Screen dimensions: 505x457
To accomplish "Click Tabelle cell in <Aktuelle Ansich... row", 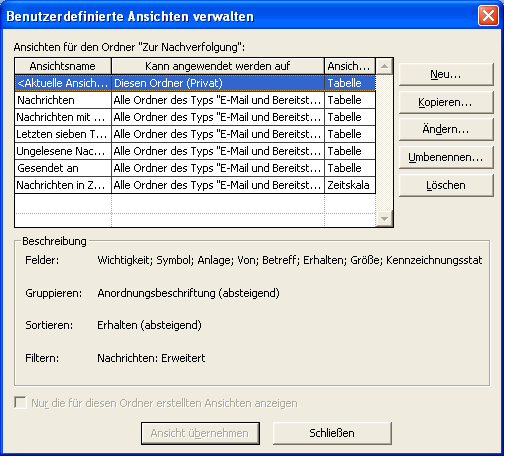I will 350,83.
